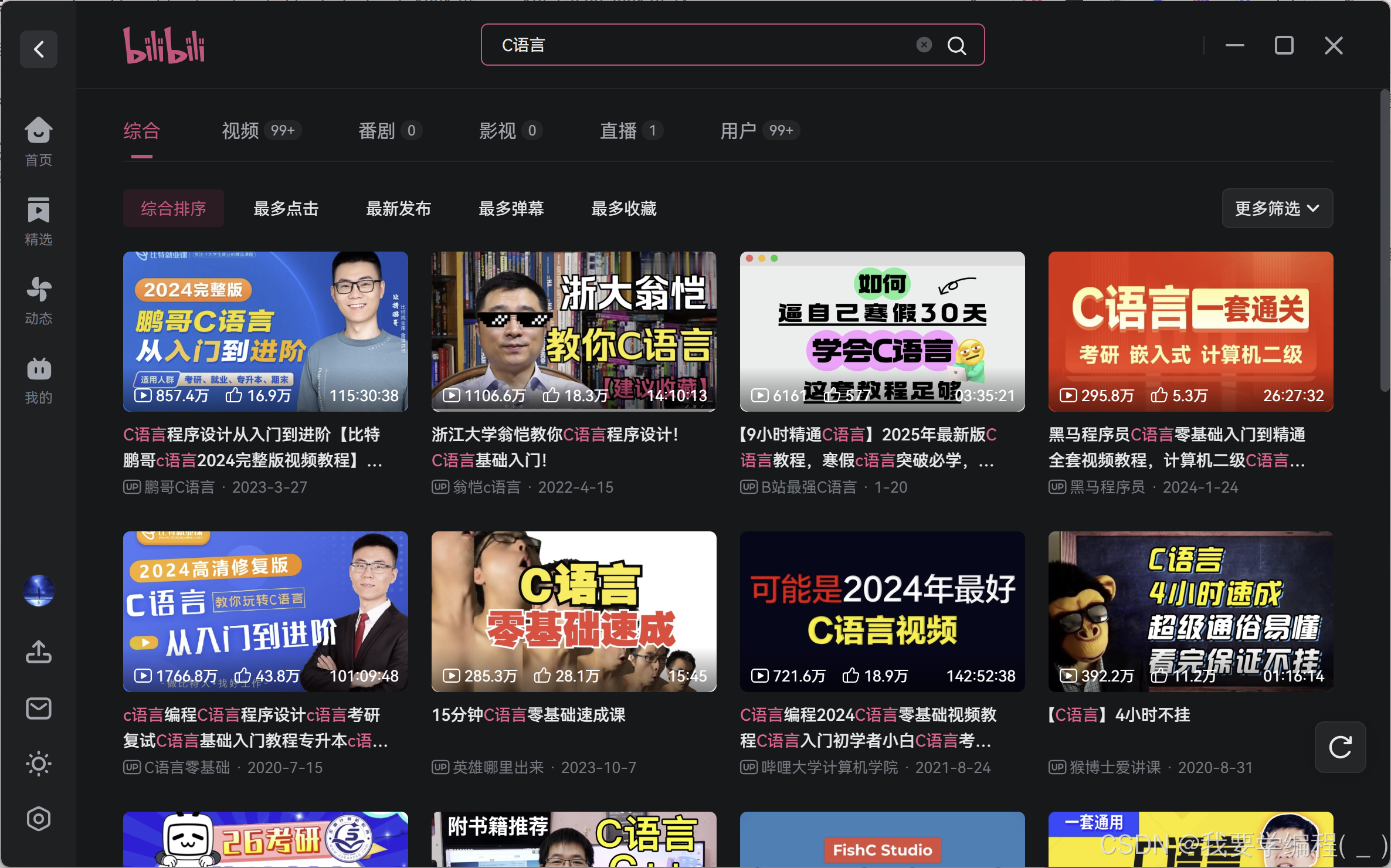Open C语言4小时速成 video thumbnail
Viewport: 1391px width, 868px height.
[1191, 612]
